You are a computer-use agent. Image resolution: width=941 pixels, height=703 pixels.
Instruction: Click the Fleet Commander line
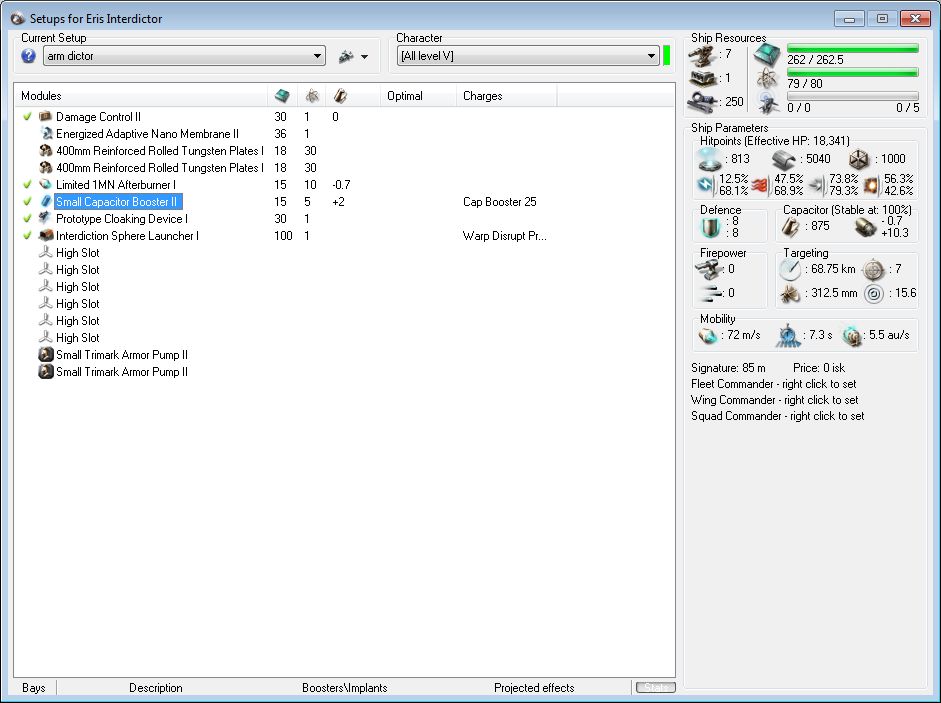tap(774, 384)
